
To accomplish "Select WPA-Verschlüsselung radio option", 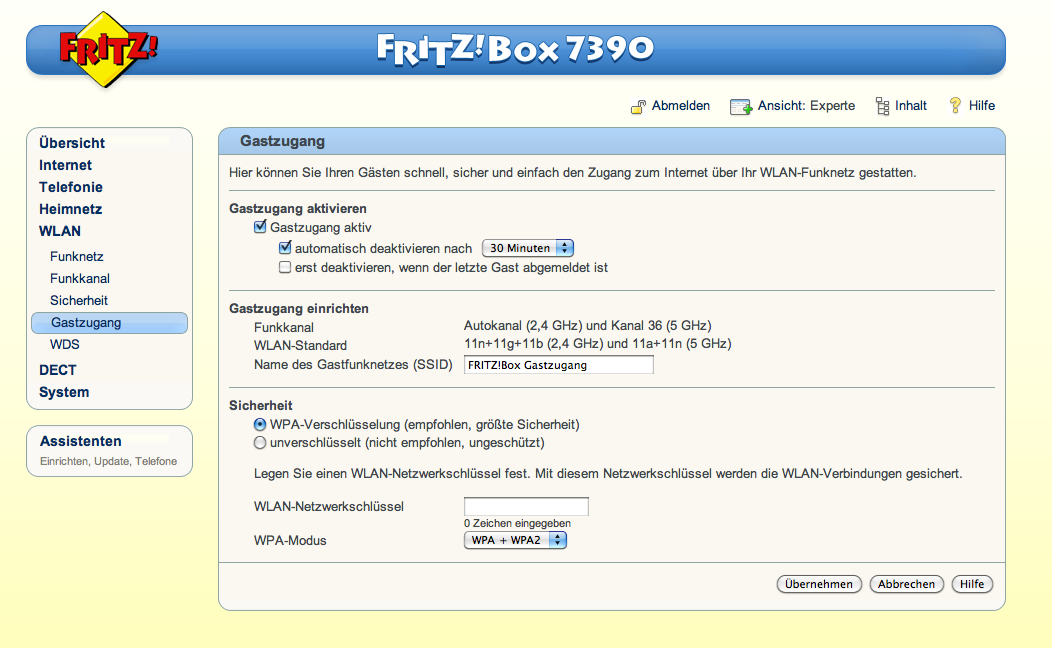I will [260, 425].
